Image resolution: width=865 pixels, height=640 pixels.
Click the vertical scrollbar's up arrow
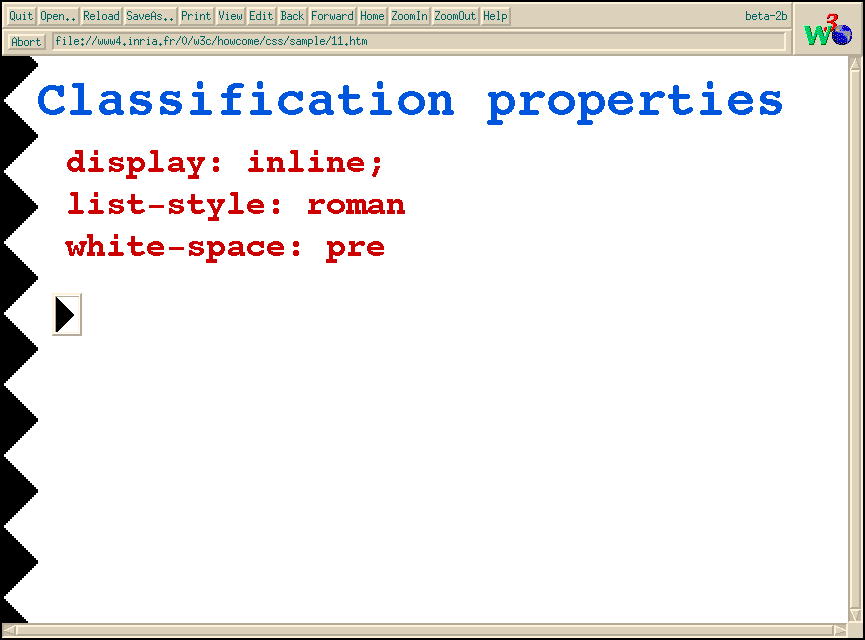[855, 64]
